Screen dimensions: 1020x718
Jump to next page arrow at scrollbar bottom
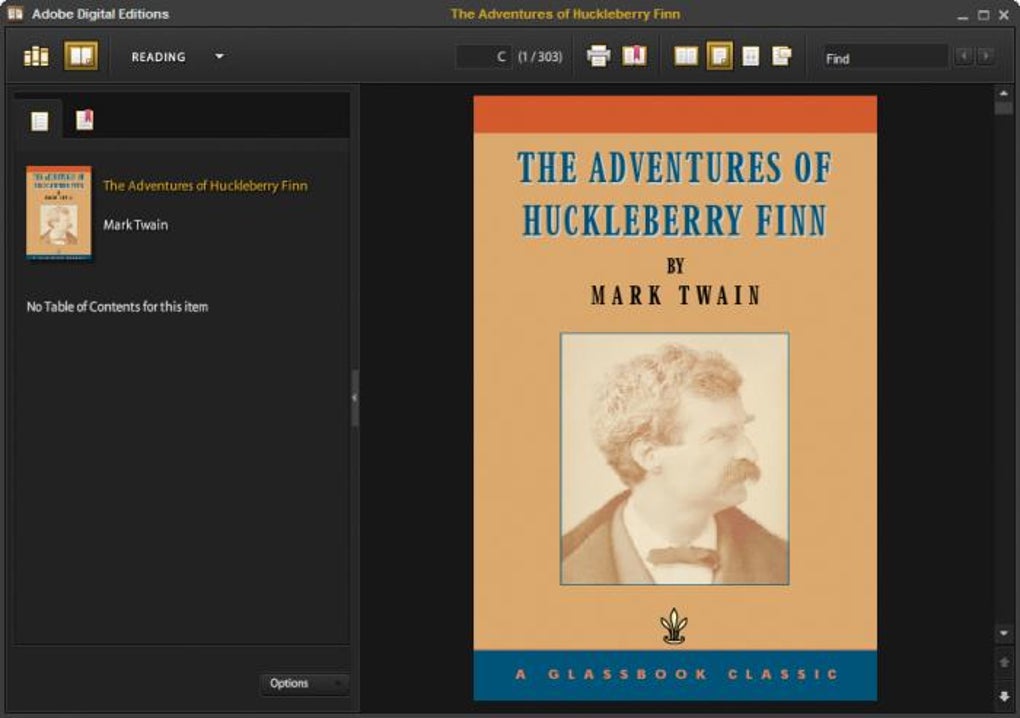(1004, 697)
